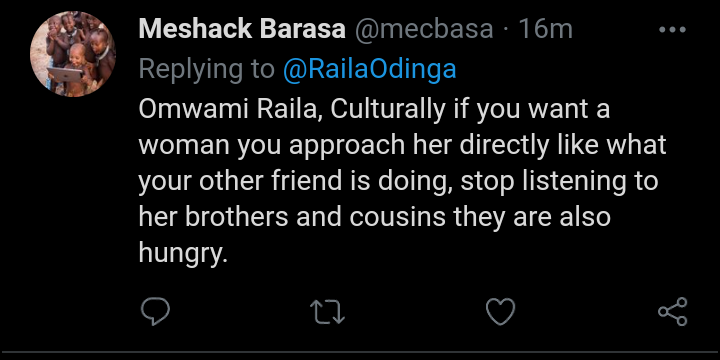The height and width of the screenshot is (360, 720).
Task: Click the Meshack Barasa display name
Action: [x=242, y=29]
